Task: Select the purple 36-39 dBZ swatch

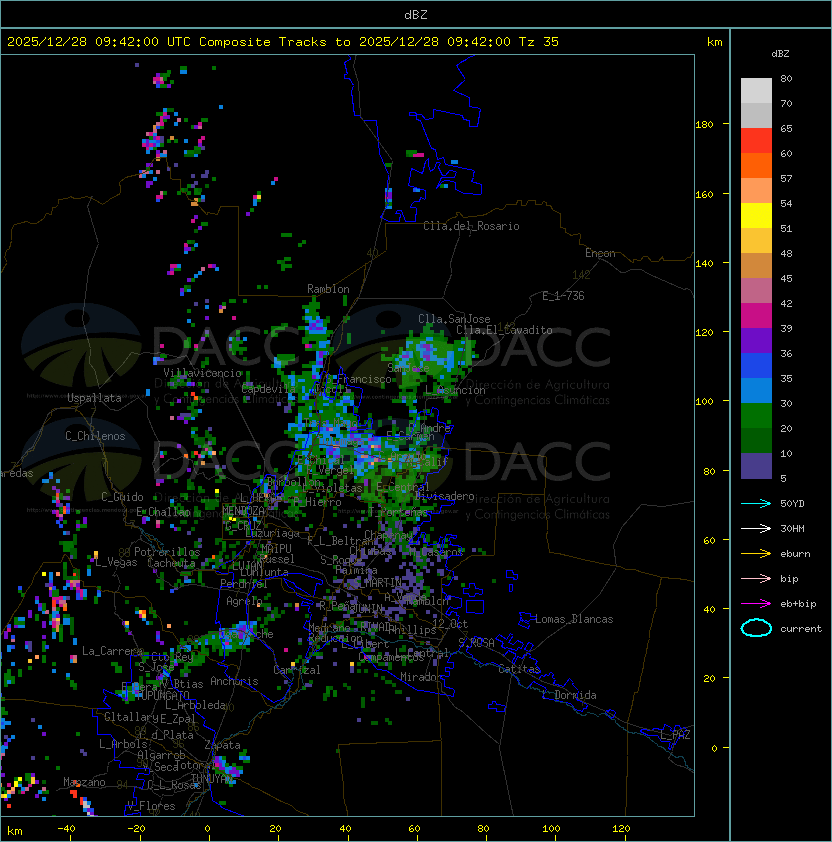Action: (x=756, y=340)
